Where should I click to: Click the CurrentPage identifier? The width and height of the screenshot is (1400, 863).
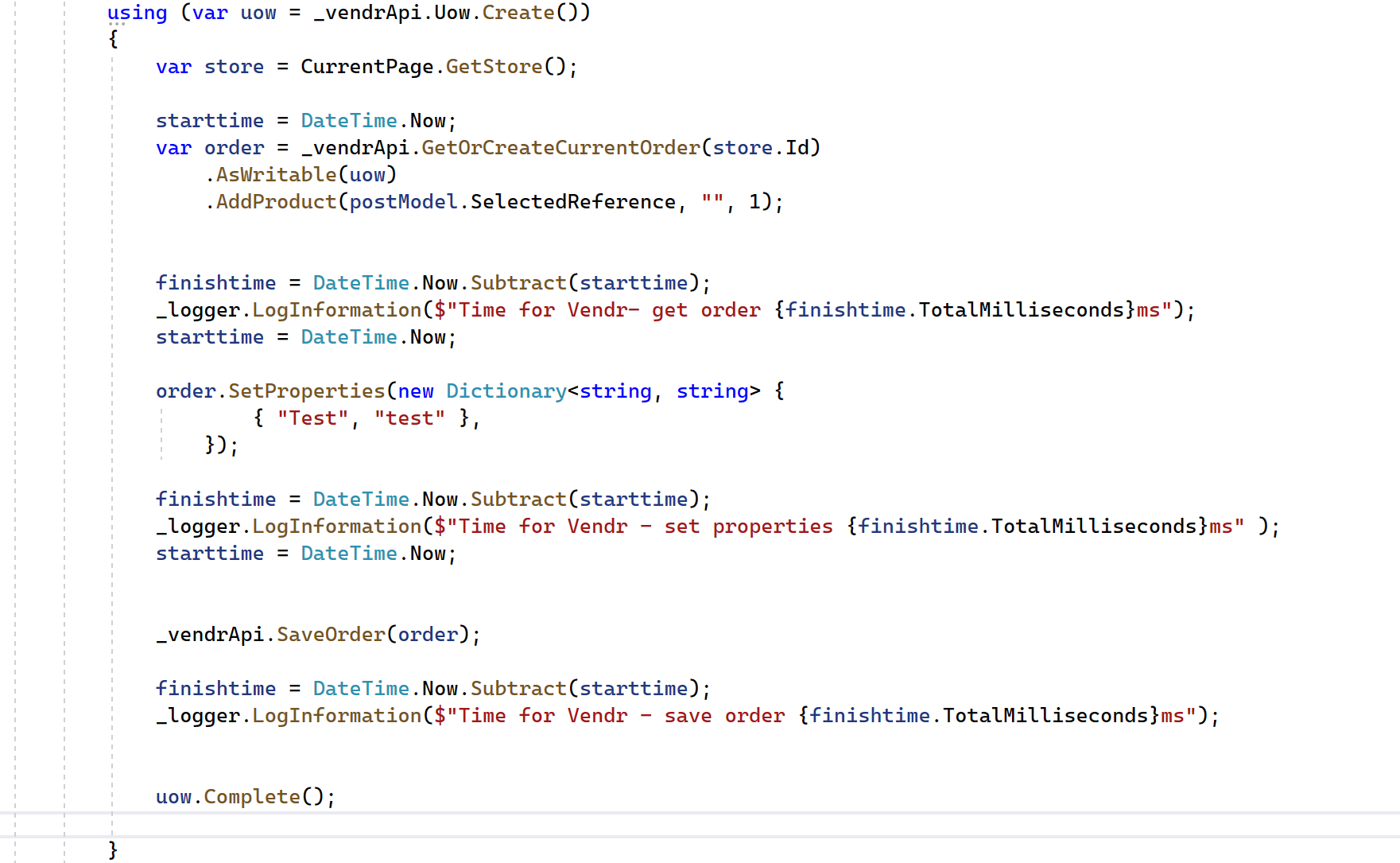(x=366, y=67)
